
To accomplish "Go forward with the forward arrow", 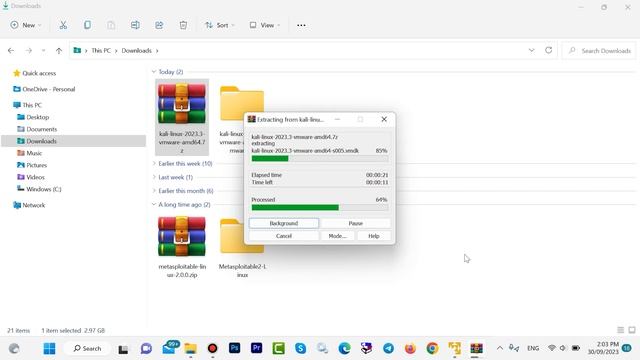I will click(x=29, y=51).
